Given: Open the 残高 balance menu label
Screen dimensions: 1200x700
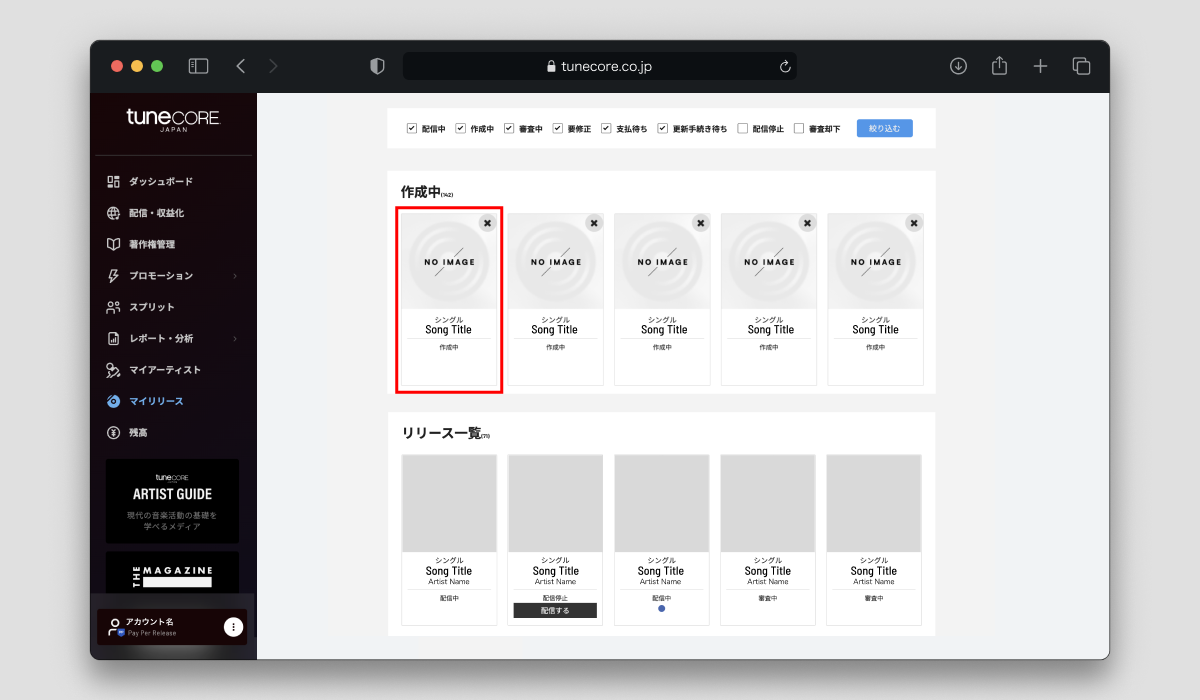Looking at the screenshot, I should [x=138, y=433].
